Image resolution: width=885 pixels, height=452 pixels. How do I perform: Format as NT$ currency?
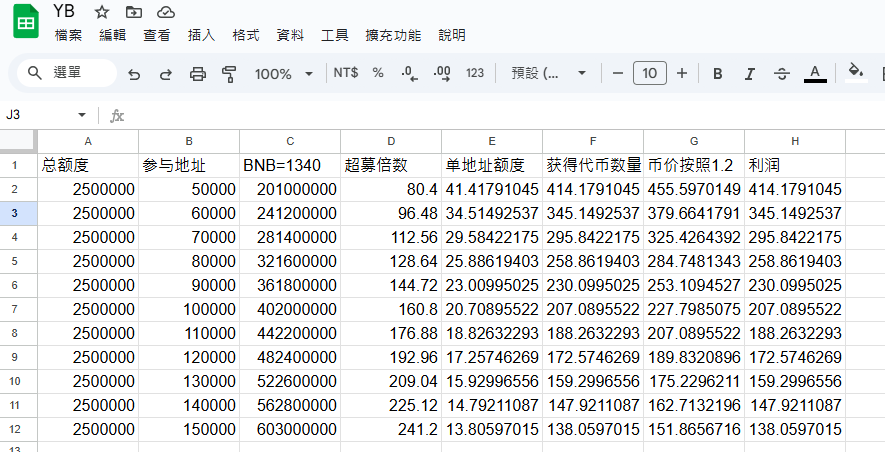(x=346, y=73)
